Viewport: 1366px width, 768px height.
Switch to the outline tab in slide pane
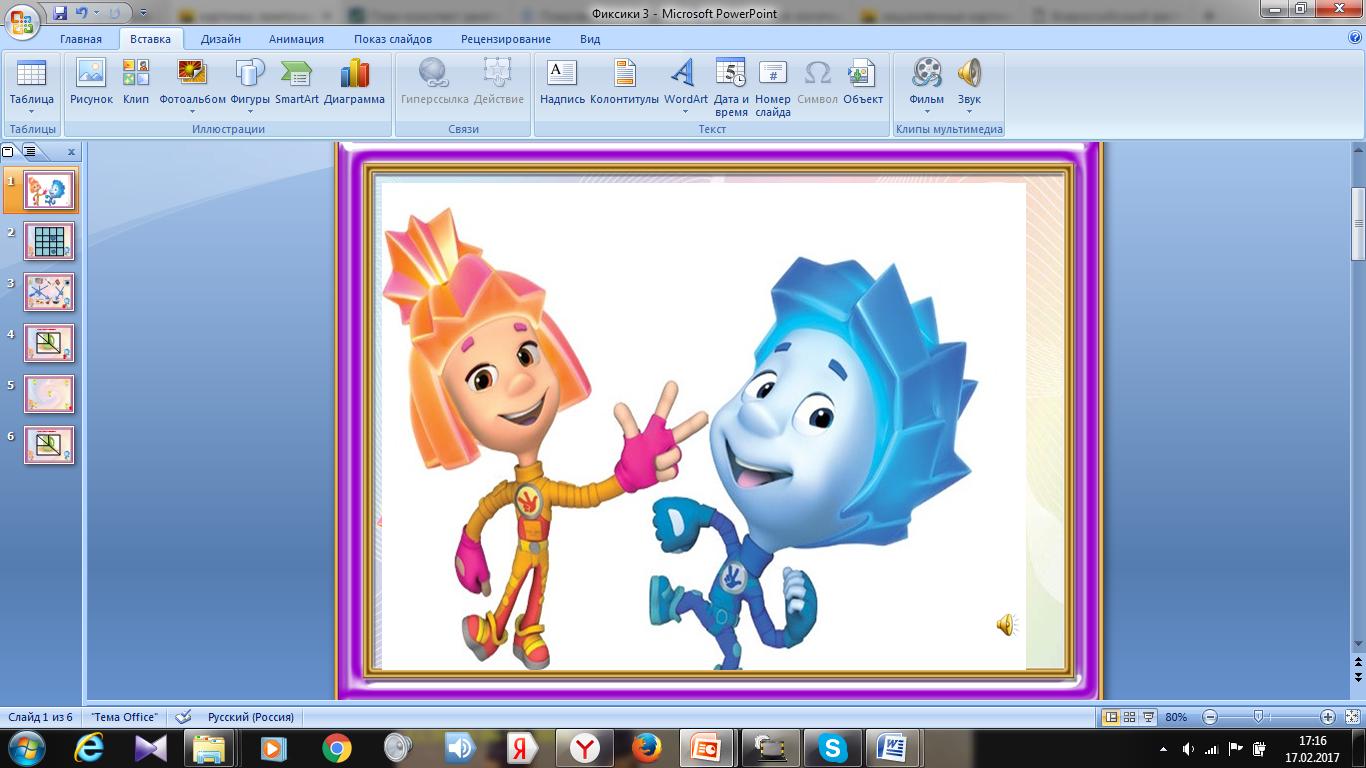tap(30, 152)
